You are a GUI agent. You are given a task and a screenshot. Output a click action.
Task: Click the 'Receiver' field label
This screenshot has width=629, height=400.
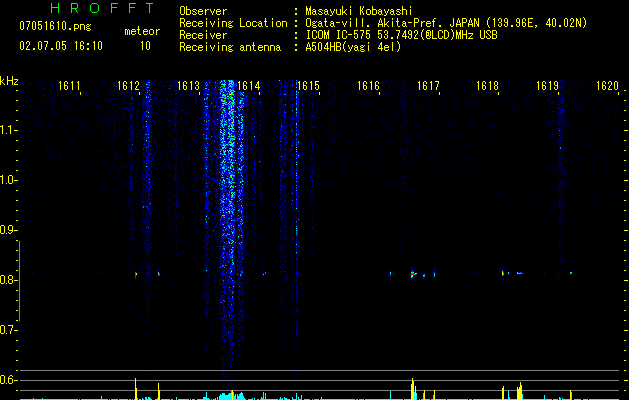pos(203,35)
